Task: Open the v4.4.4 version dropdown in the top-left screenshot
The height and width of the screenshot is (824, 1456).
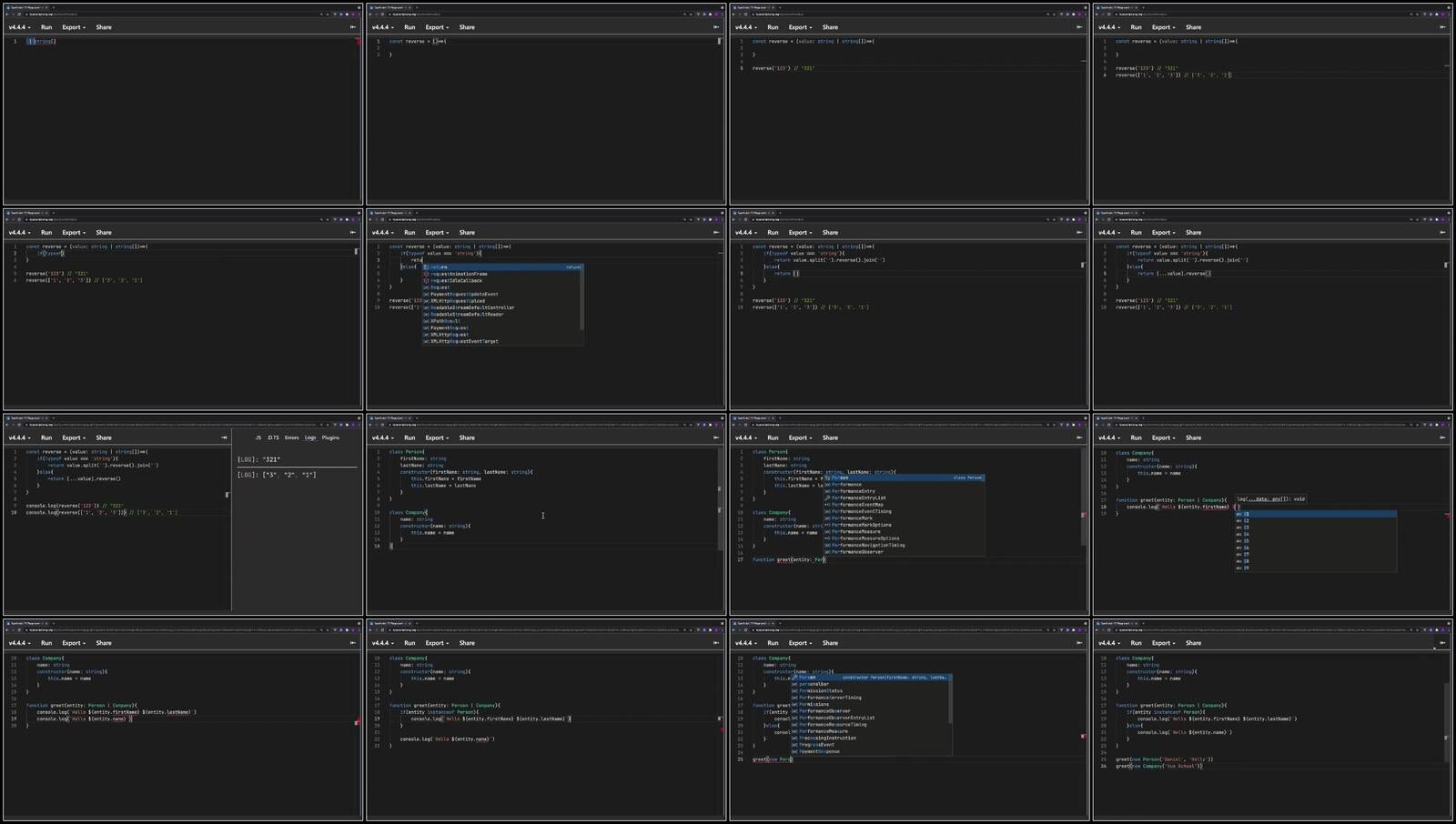Action: coord(19,27)
